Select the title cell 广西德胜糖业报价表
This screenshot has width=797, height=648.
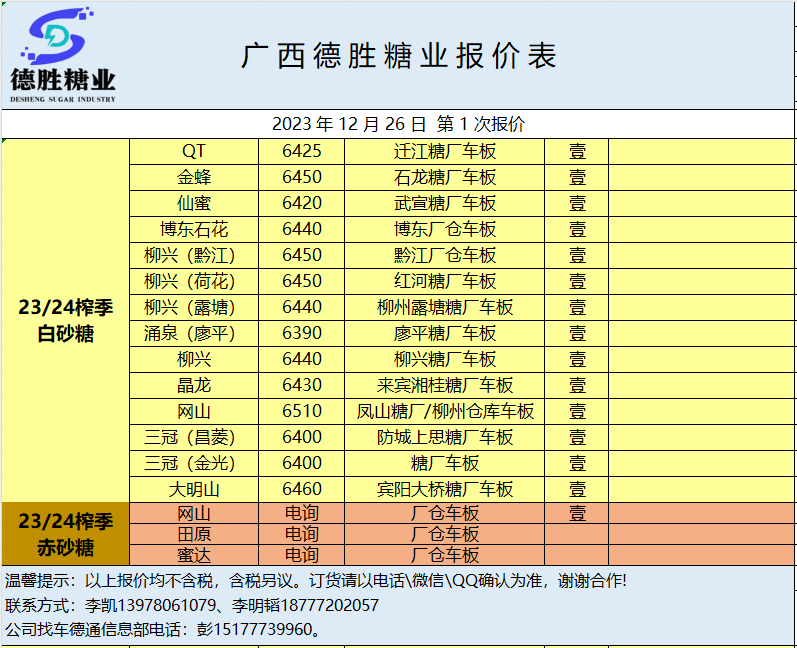(x=398, y=56)
